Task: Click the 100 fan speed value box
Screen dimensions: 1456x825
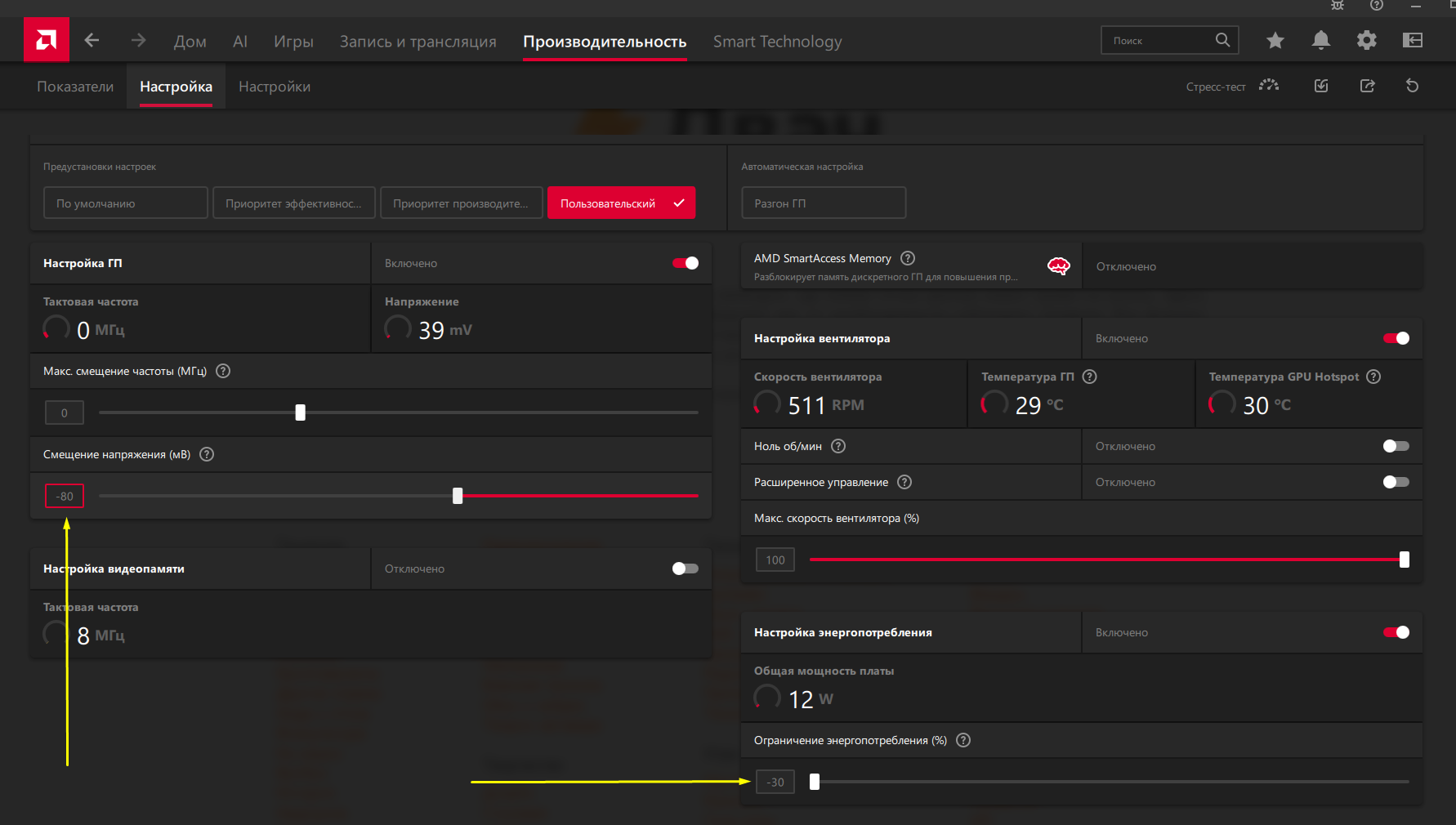Action: (775, 560)
